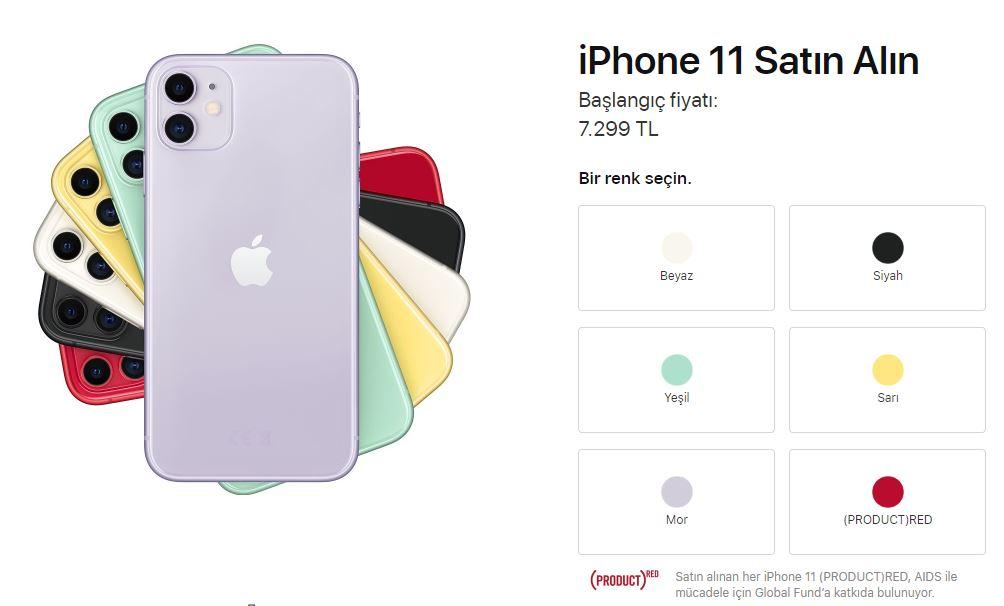Click the 'Siyah' text label
Viewport: 1004px width, 606px height.
point(887,275)
